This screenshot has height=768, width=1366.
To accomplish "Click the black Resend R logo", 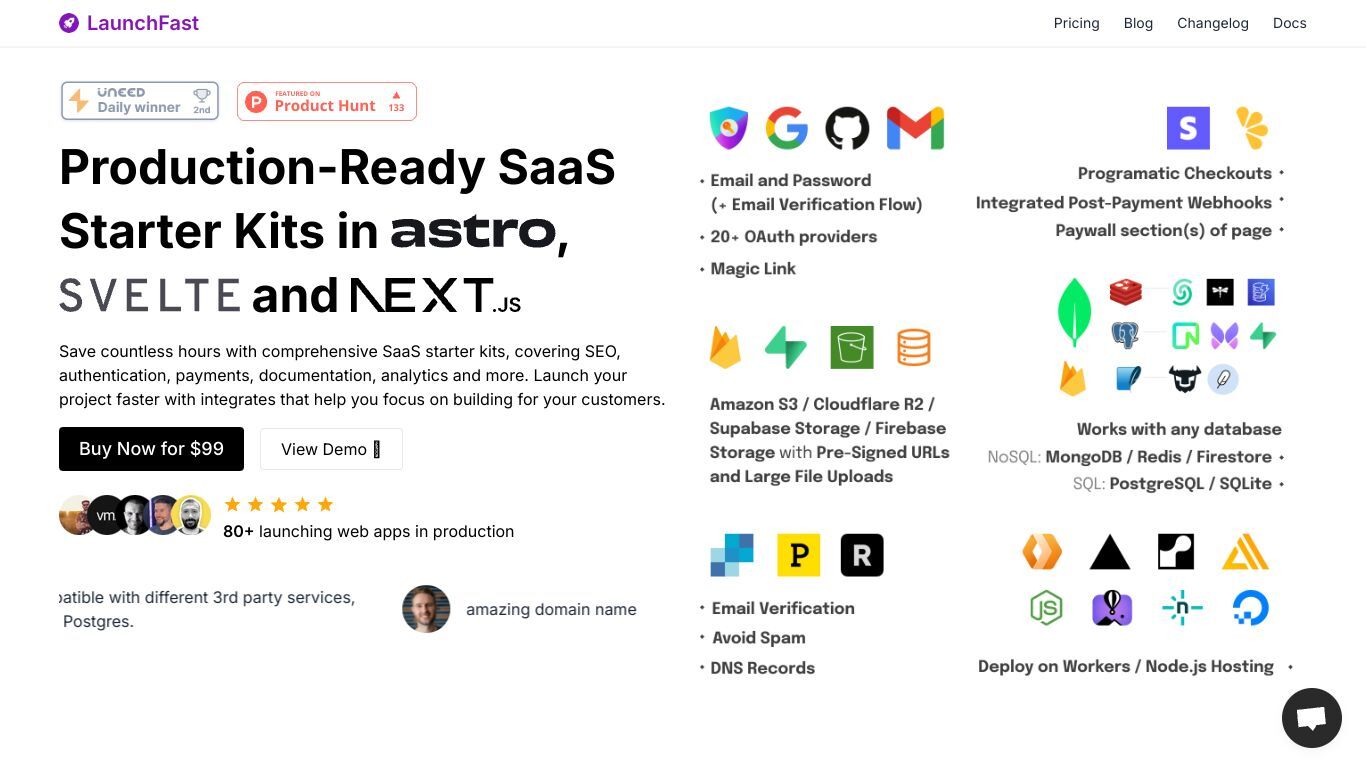I will (862, 555).
